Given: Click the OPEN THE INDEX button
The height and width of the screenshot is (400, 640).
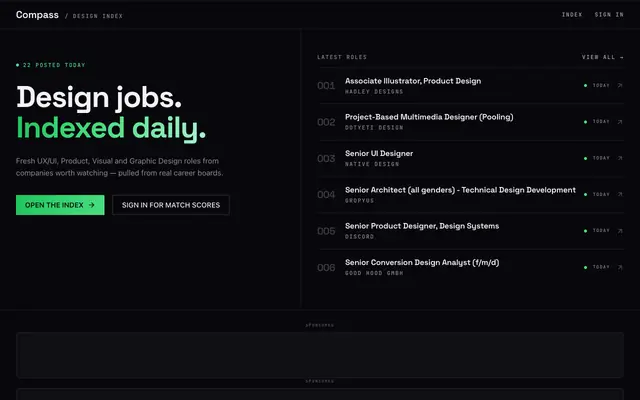Looking at the screenshot, I should click(x=60, y=205).
